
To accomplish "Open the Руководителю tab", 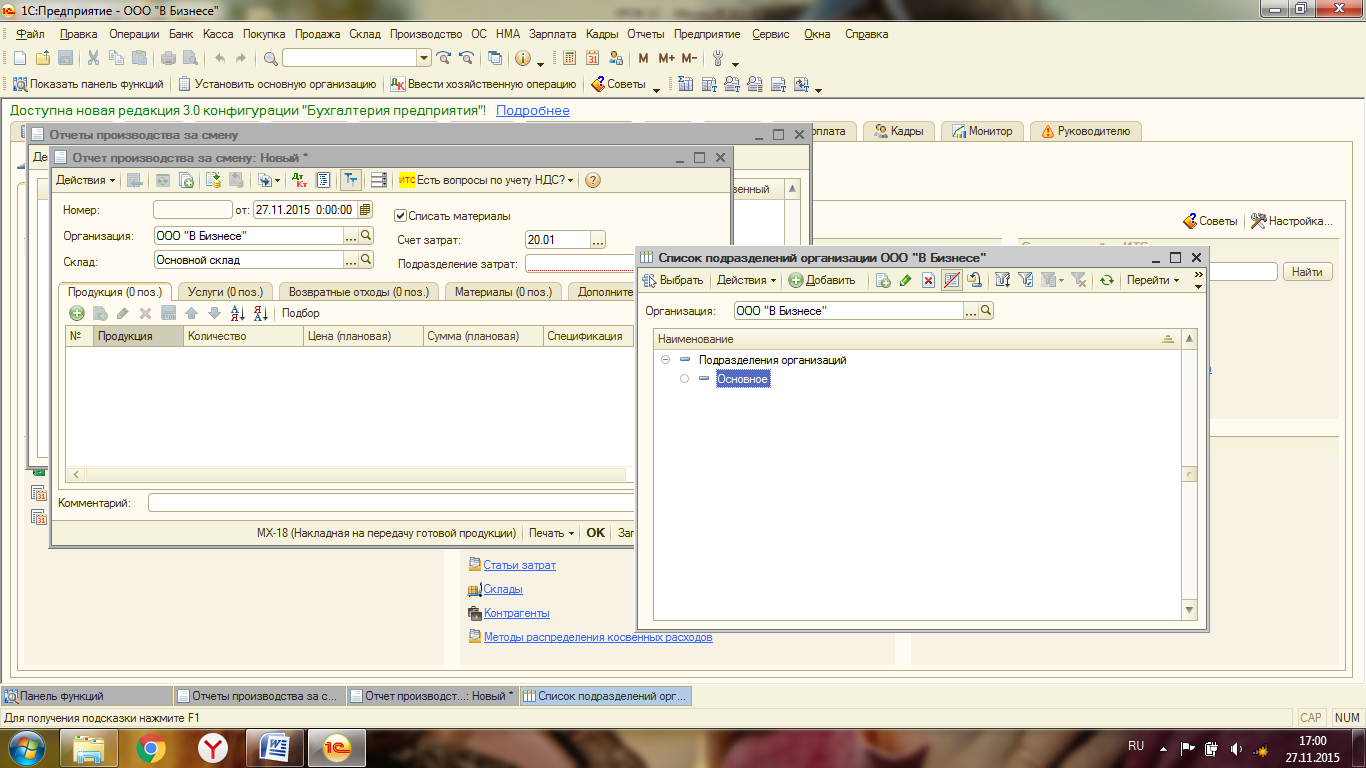I will (x=1085, y=131).
